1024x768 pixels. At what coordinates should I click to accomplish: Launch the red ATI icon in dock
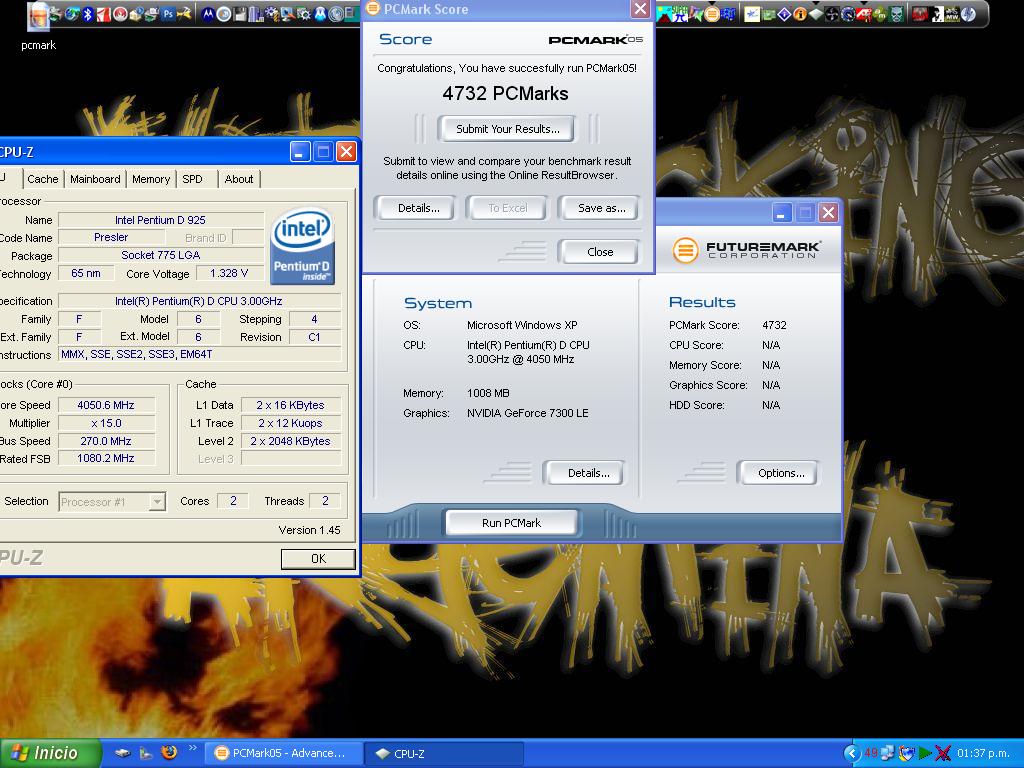864,14
